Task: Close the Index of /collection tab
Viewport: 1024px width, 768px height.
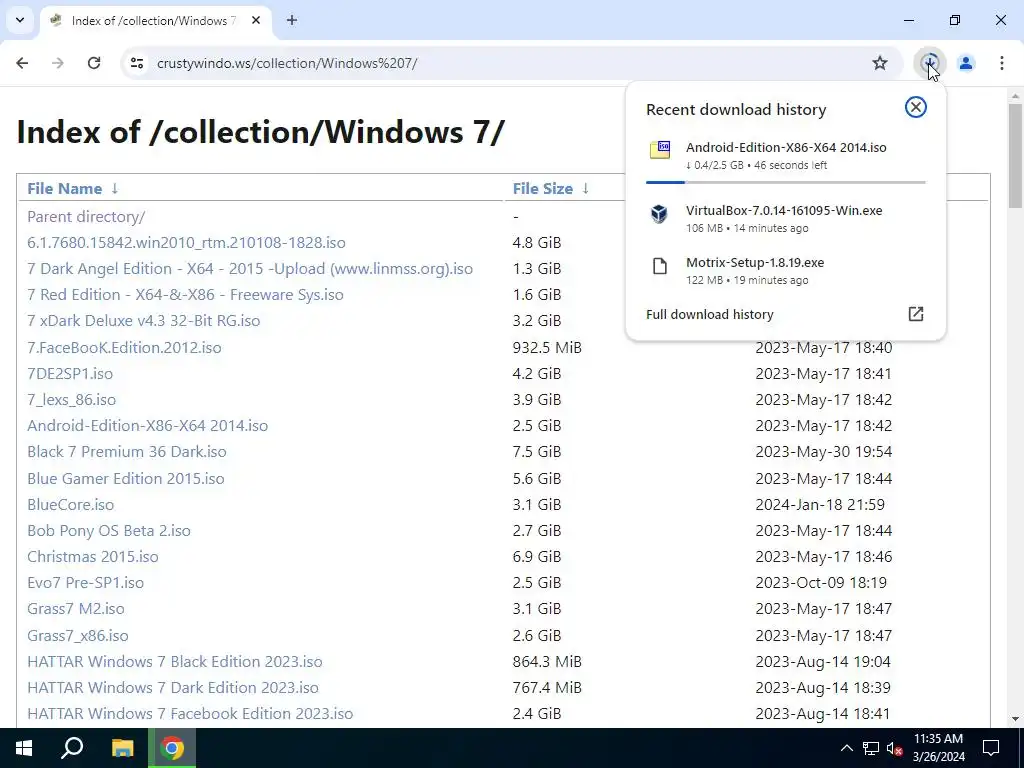Action: coord(256,20)
